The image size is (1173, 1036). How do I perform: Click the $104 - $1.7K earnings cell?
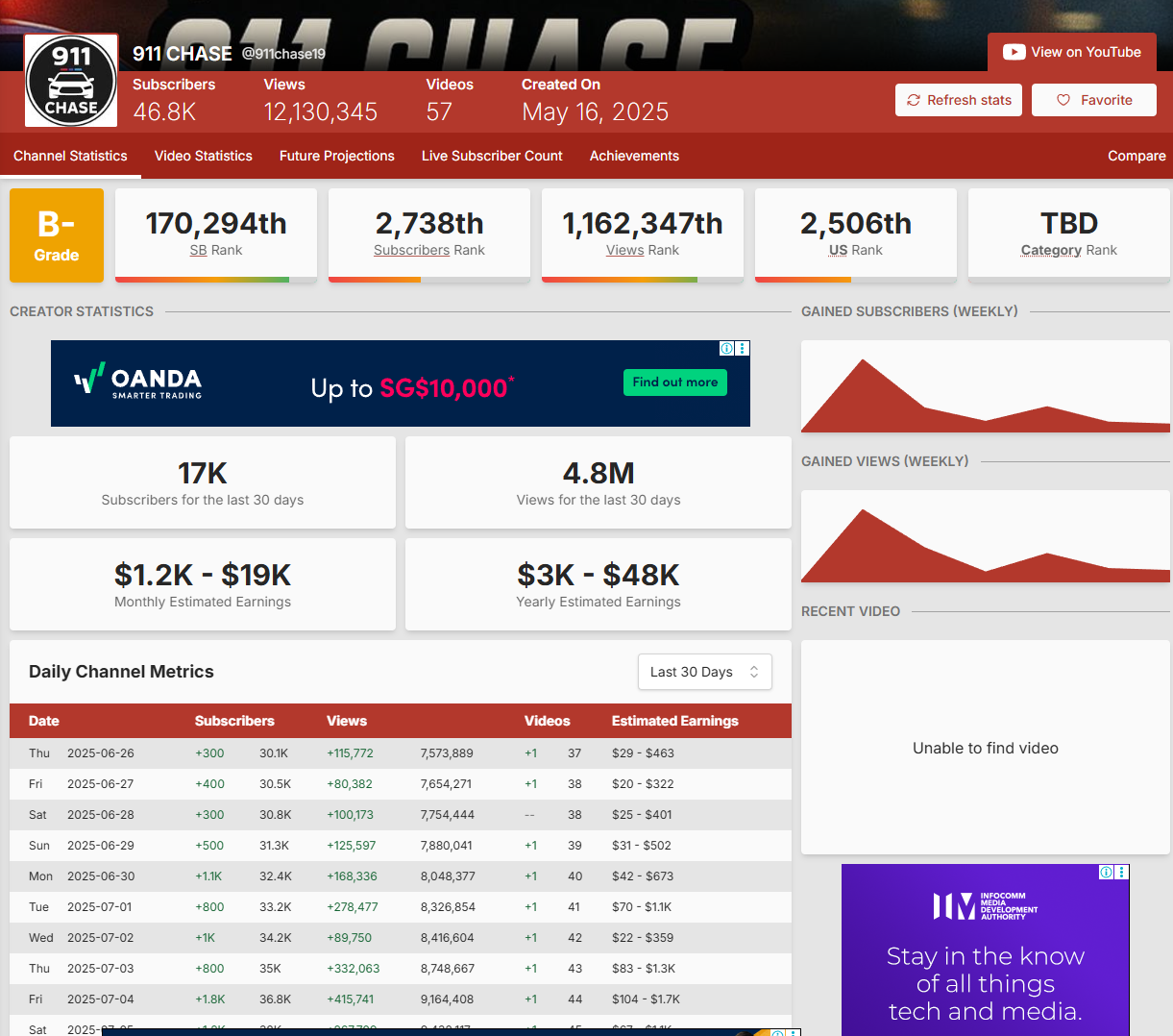646,999
